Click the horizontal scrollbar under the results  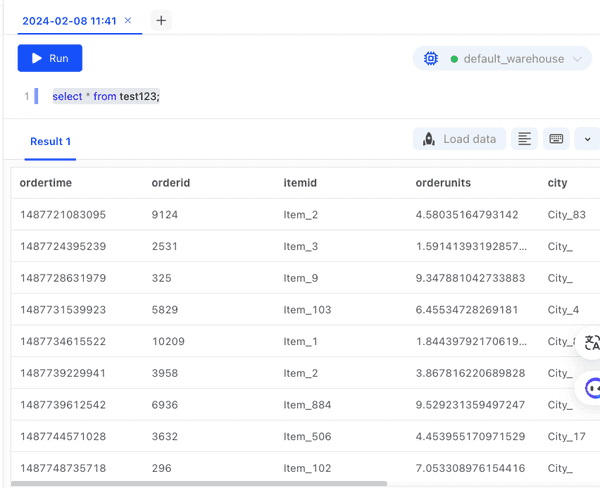point(200,484)
